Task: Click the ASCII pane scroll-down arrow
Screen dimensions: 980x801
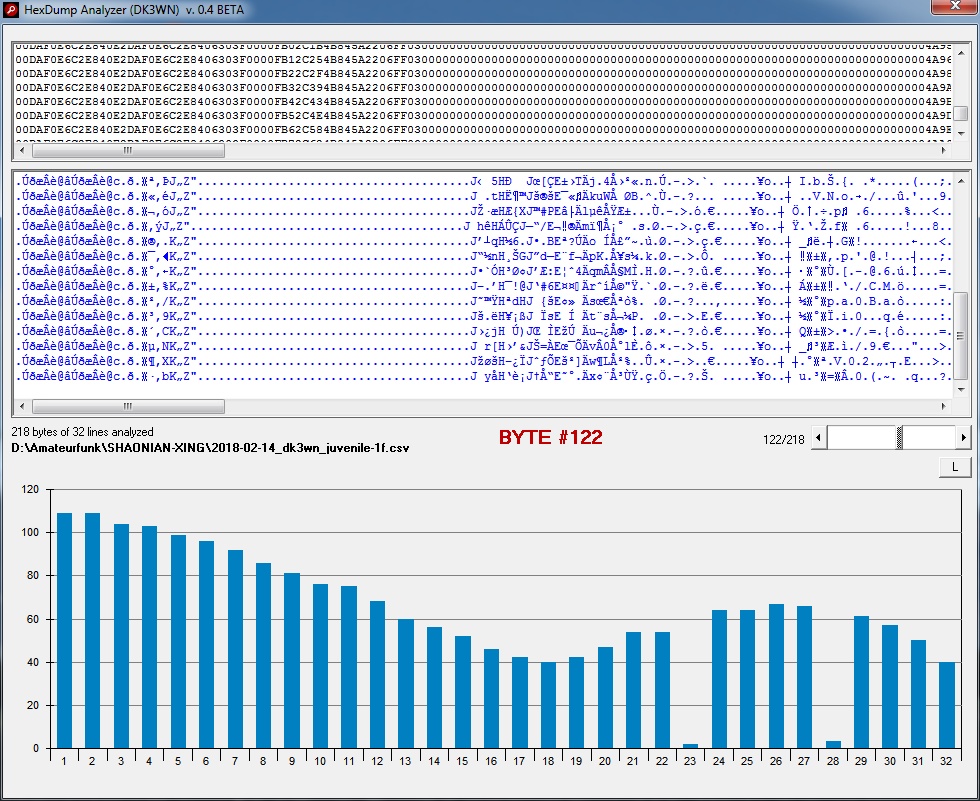Action: click(x=961, y=389)
